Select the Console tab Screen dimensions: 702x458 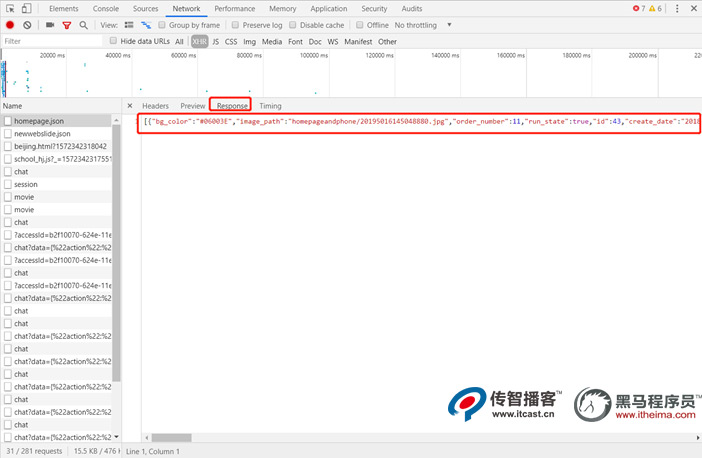click(x=106, y=8)
